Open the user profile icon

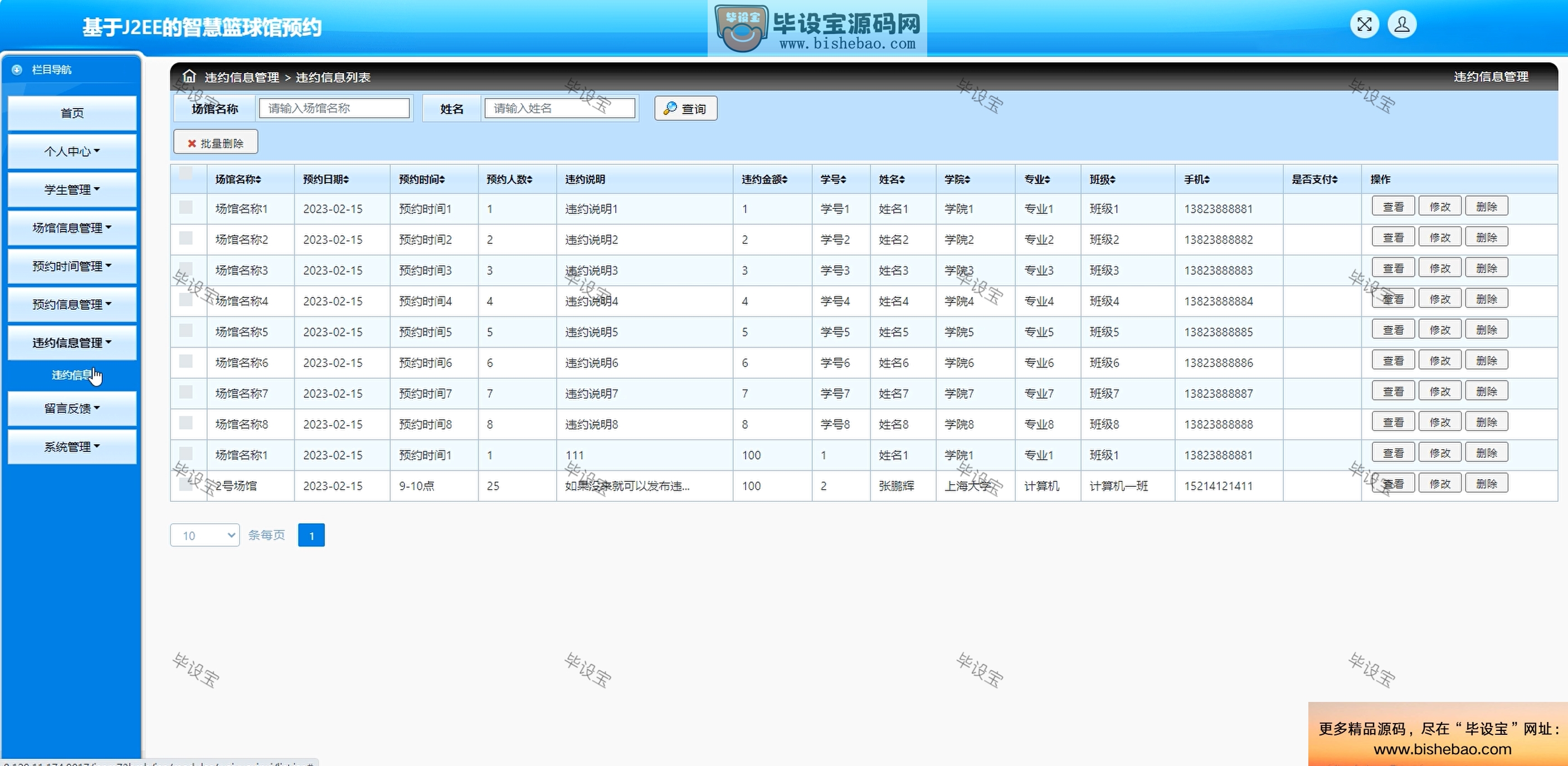[1402, 25]
